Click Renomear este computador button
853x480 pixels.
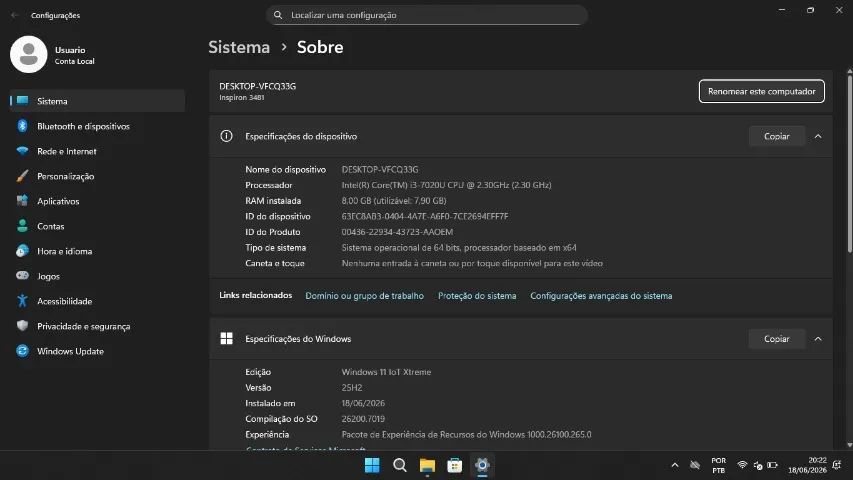pyautogui.click(x=762, y=91)
